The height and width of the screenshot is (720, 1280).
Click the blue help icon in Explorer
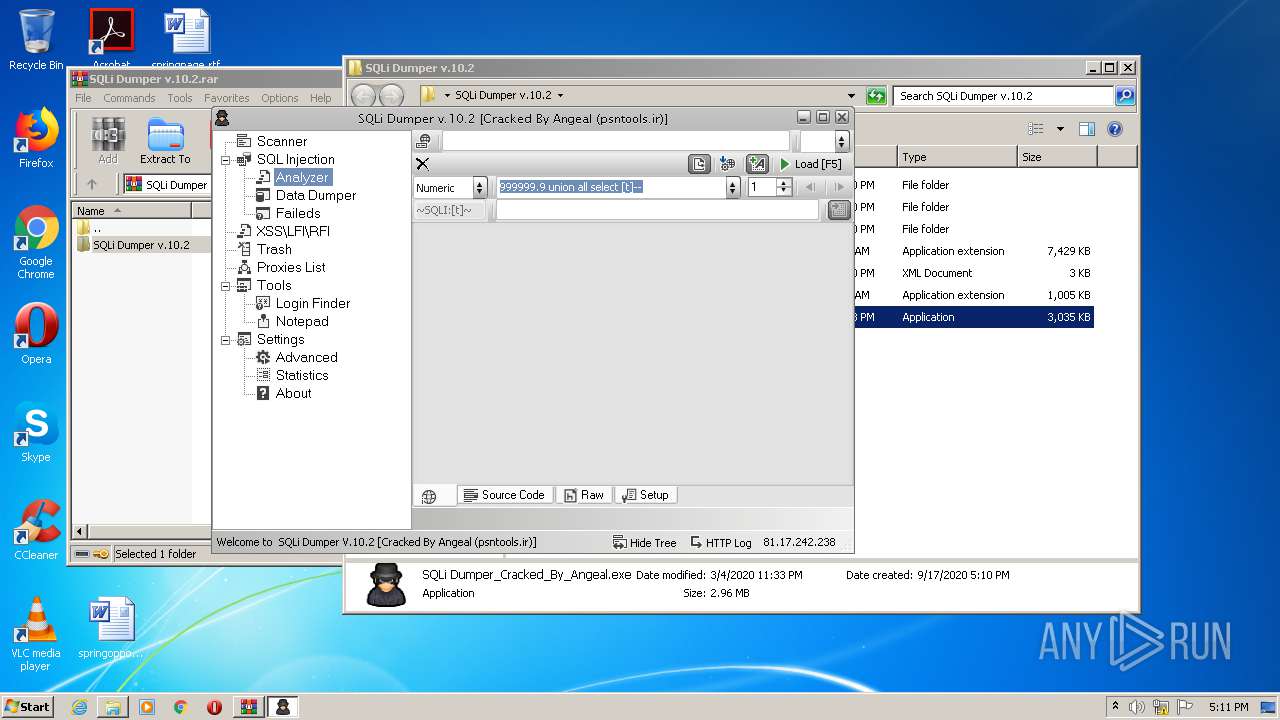click(x=1115, y=129)
